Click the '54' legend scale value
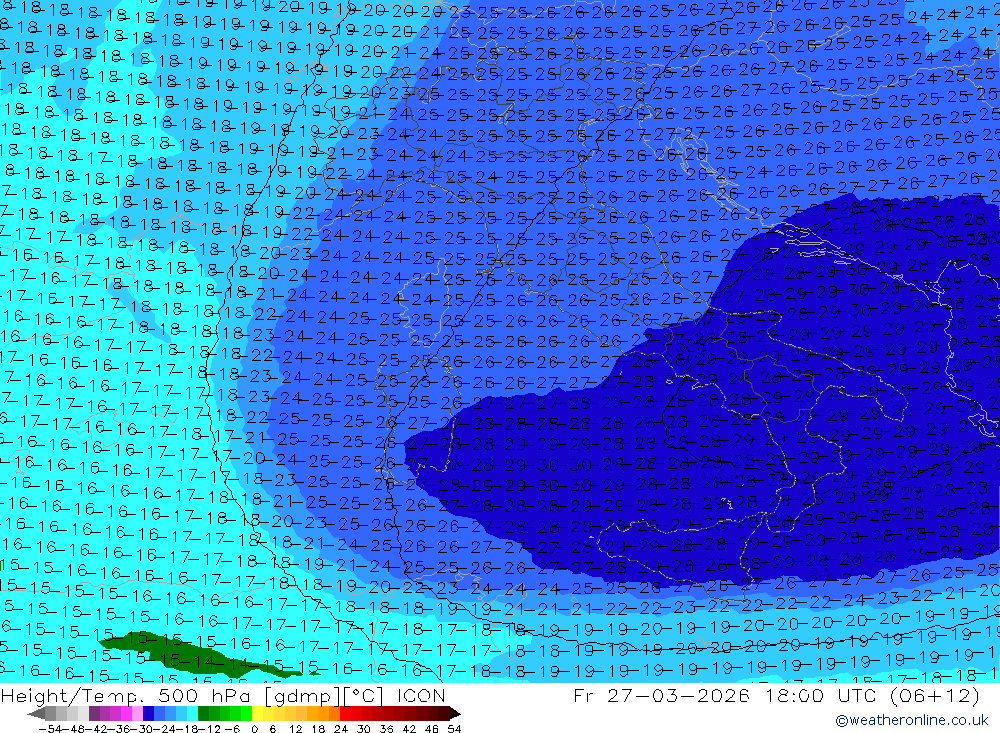This screenshot has height=733, width=1000. tap(454, 729)
